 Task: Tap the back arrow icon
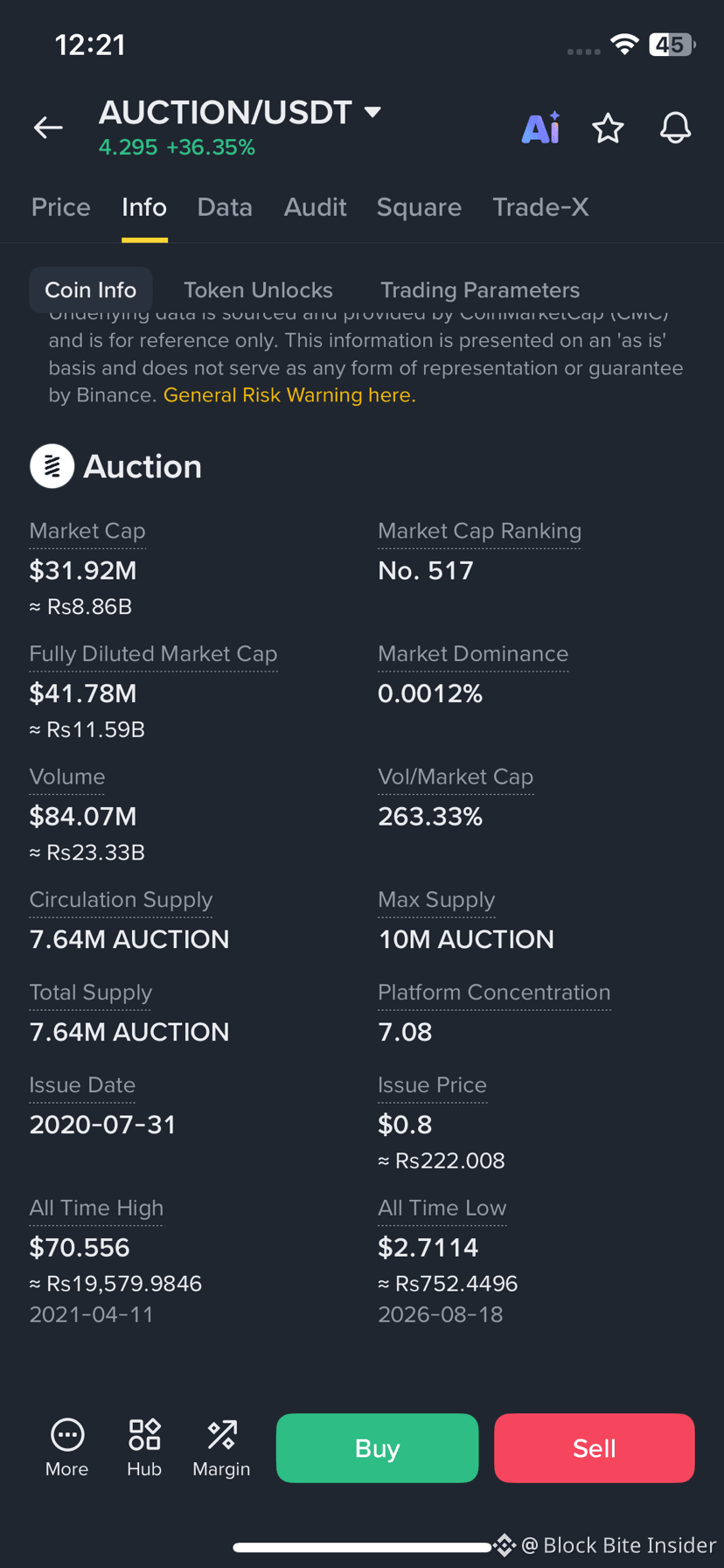coord(48,128)
